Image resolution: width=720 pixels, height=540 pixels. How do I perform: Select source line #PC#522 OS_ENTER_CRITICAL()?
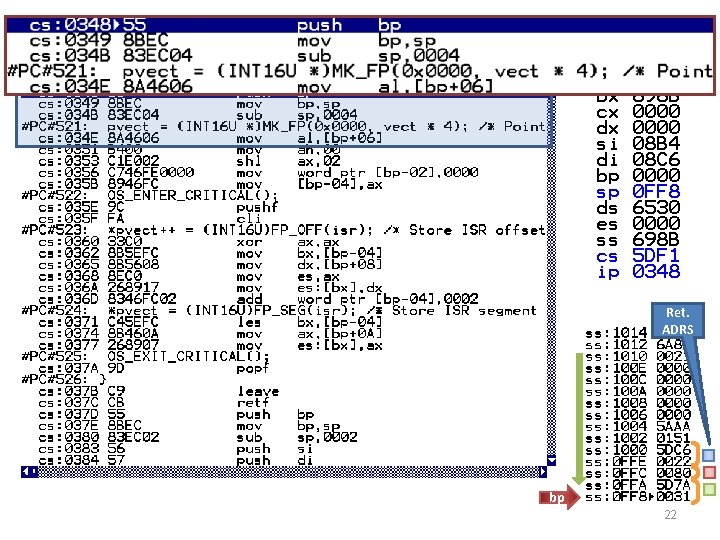(150, 196)
